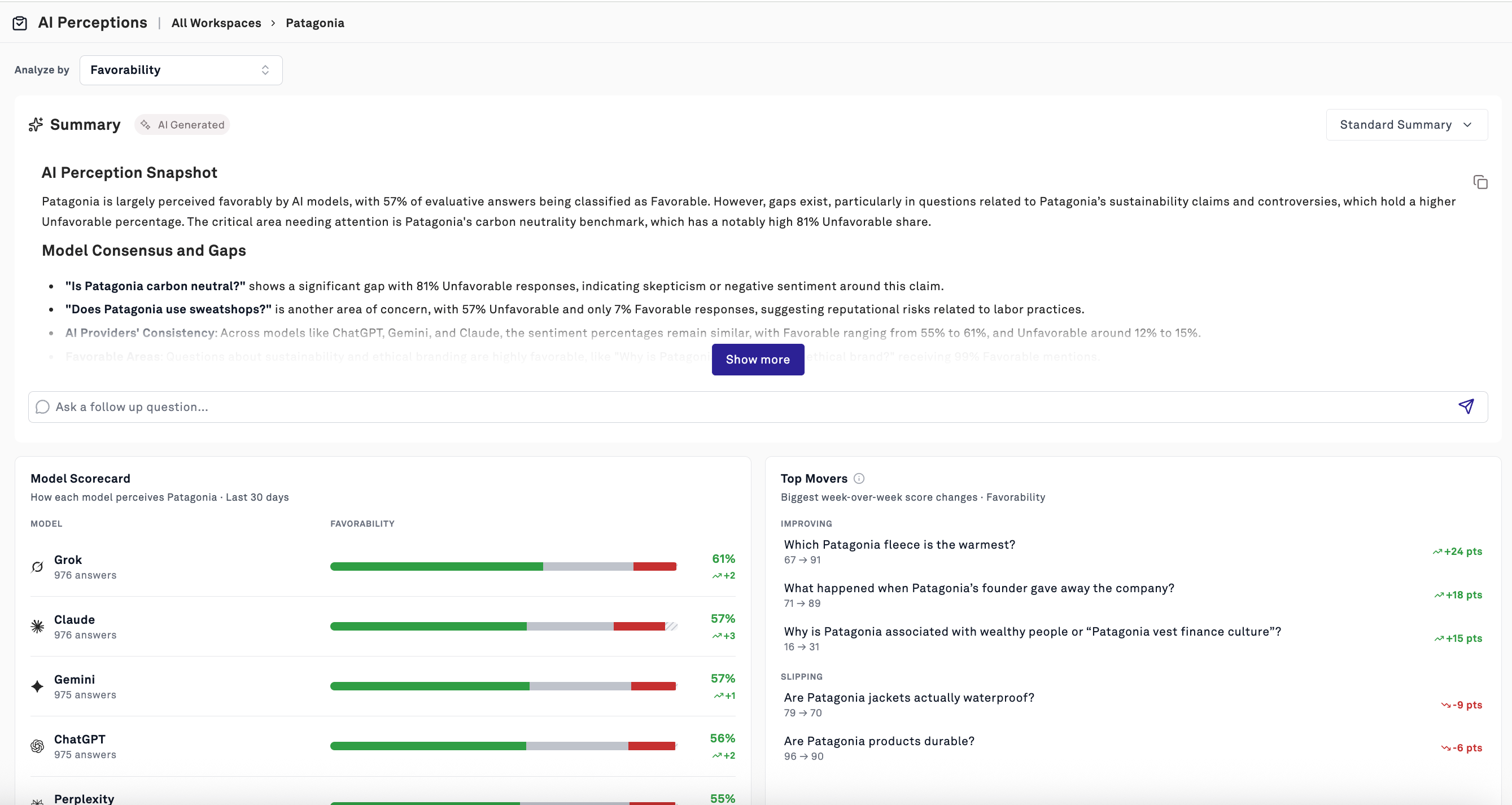Click the Model Consensus and Gaps heading
Screen dimensions: 1512x805
pyautogui.click(x=144, y=251)
